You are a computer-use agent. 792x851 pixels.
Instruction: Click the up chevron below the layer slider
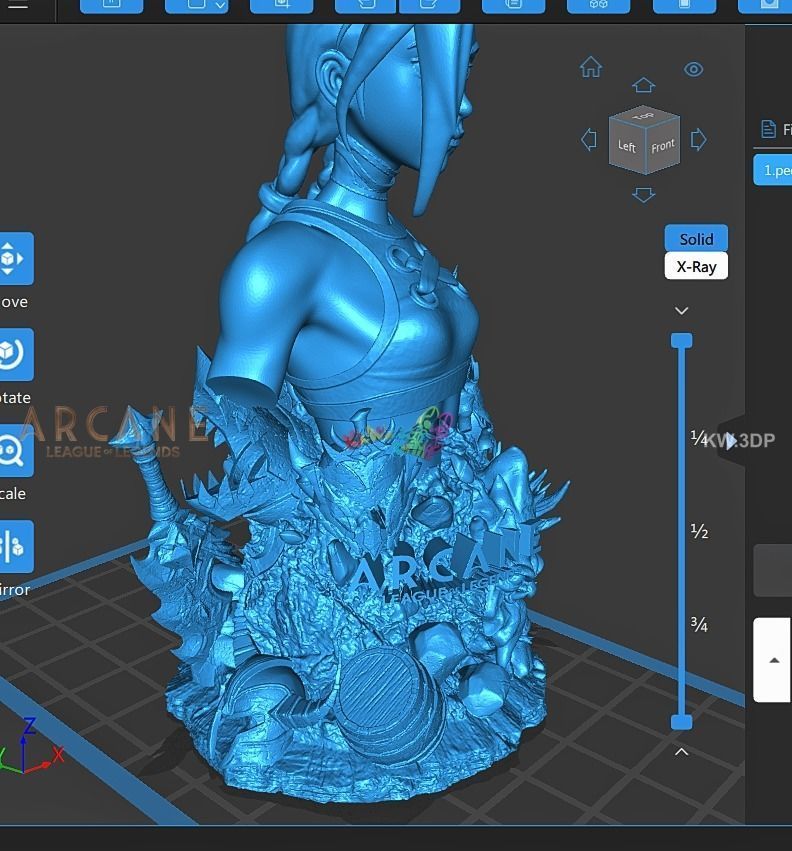point(682,752)
